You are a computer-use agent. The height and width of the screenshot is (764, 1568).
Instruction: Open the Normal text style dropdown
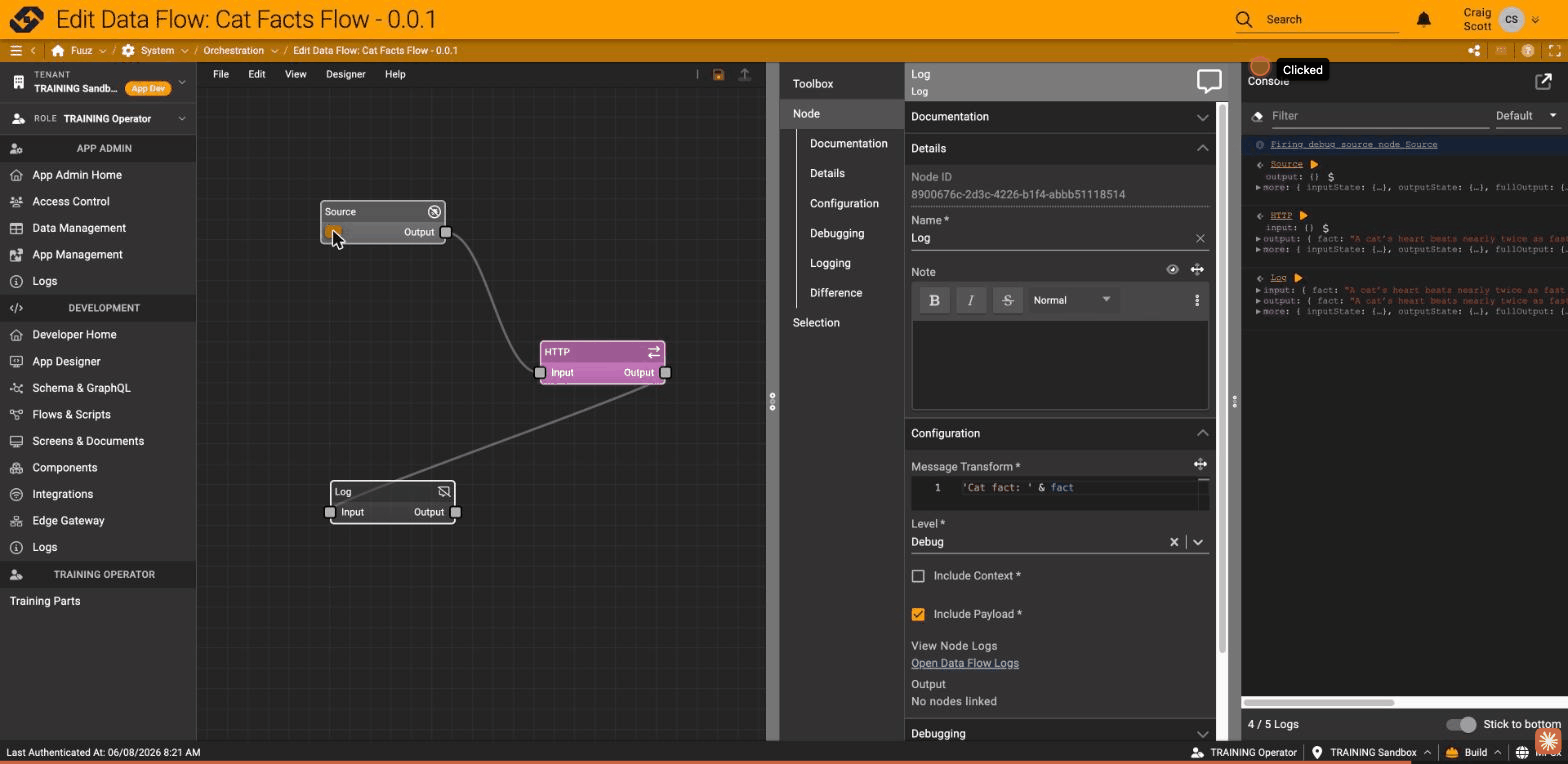click(1072, 300)
